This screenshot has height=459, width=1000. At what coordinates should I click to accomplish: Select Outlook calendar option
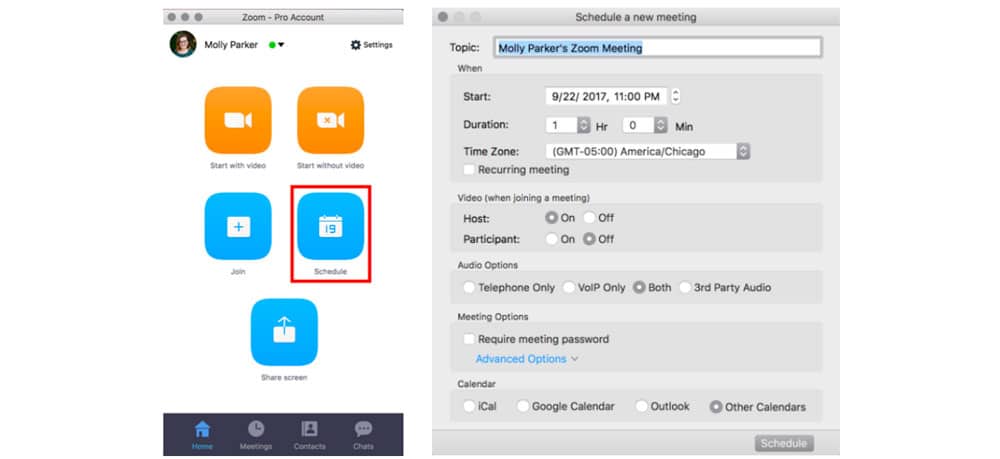642,406
